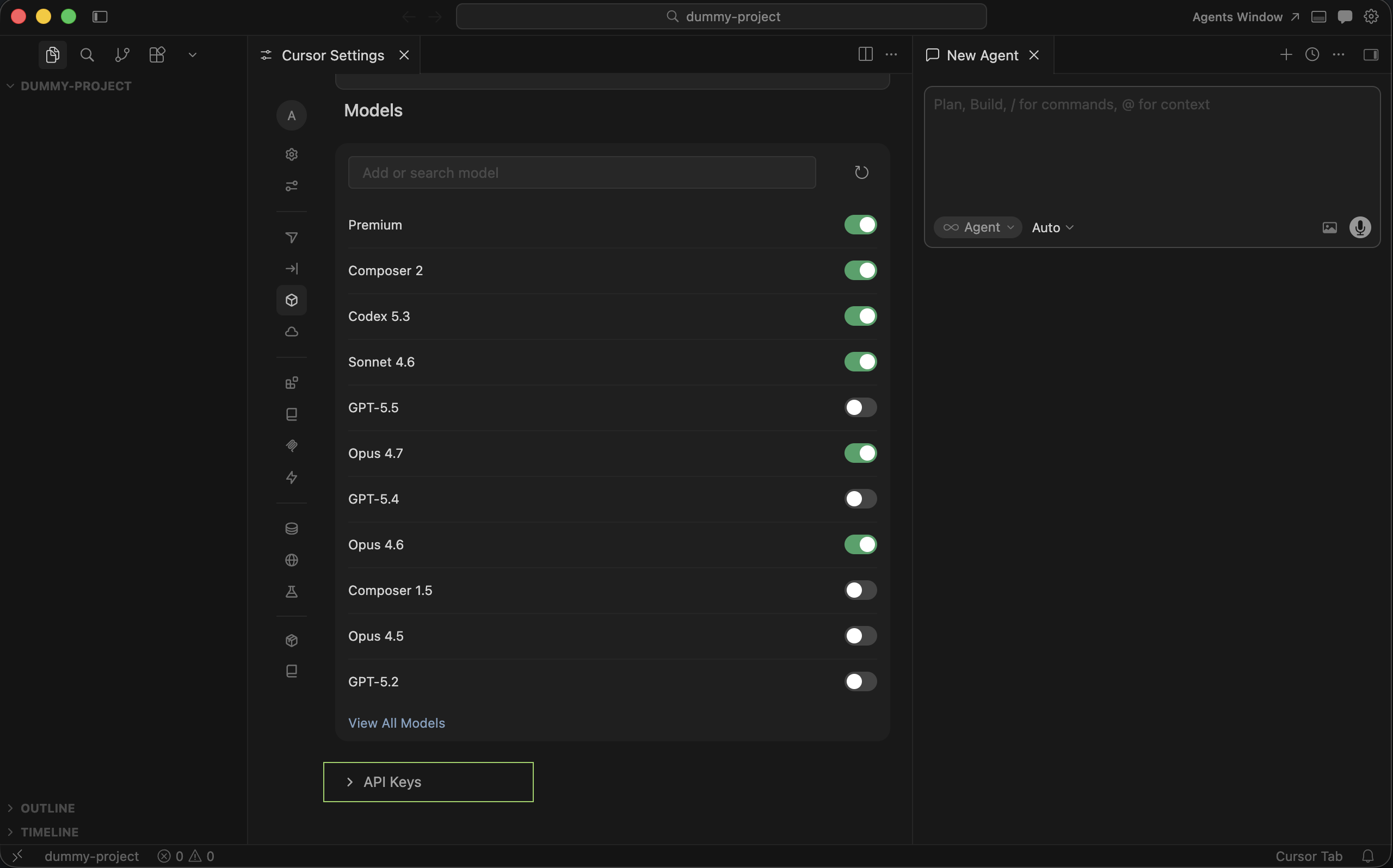Disable the Premium models toggle
This screenshot has width=1393, height=868.
pyautogui.click(x=860, y=225)
